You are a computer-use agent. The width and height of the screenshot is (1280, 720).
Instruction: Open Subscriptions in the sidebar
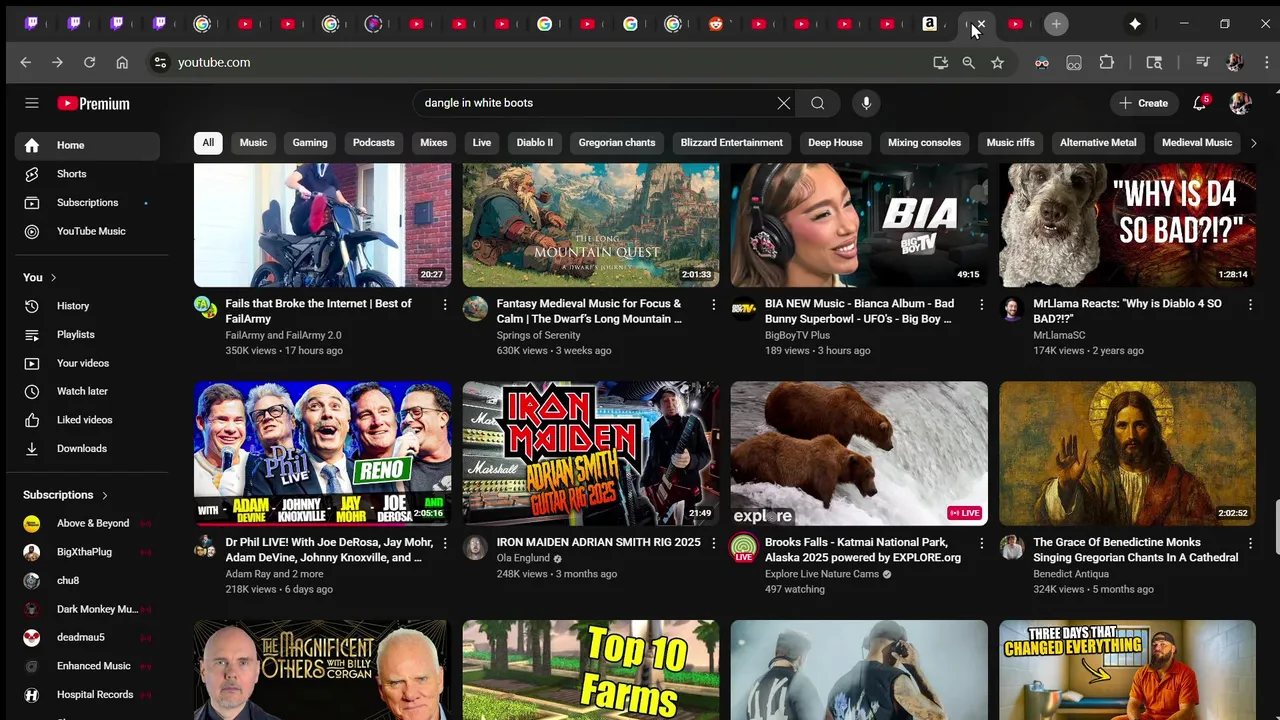click(x=87, y=203)
